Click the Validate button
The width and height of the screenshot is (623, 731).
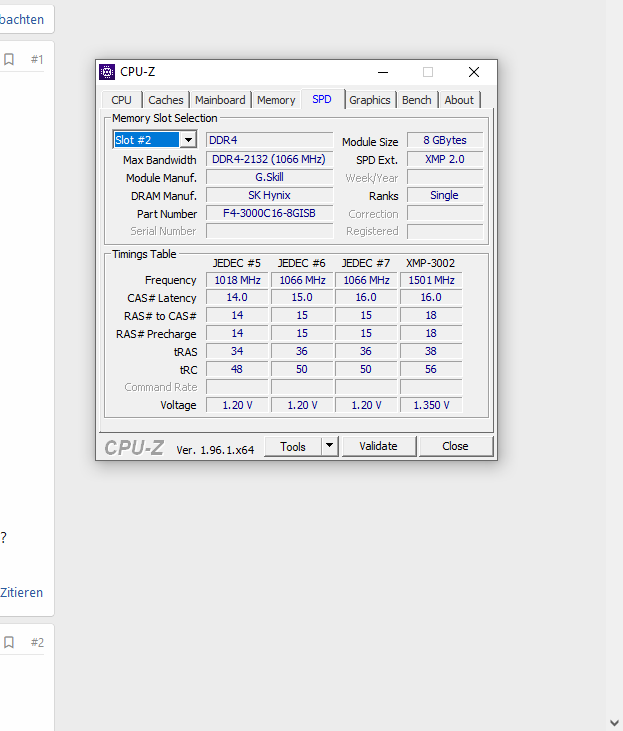(378, 446)
